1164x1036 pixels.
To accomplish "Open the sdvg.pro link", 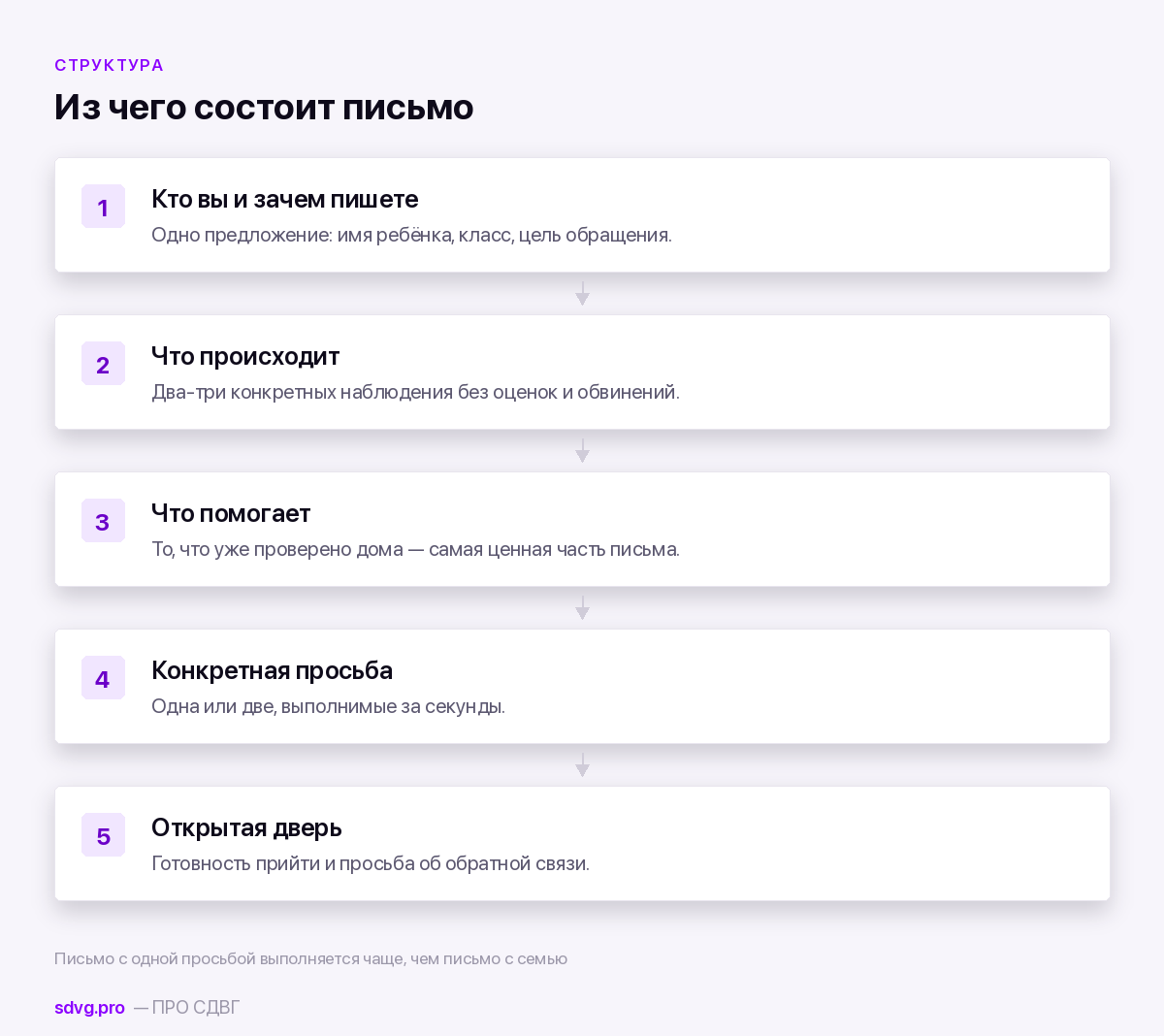I will click(89, 1008).
